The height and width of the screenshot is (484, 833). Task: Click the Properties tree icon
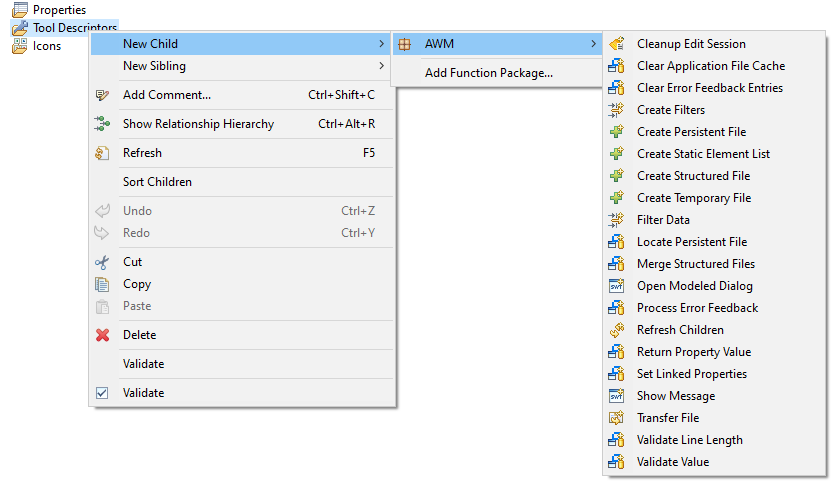click(20, 9)
